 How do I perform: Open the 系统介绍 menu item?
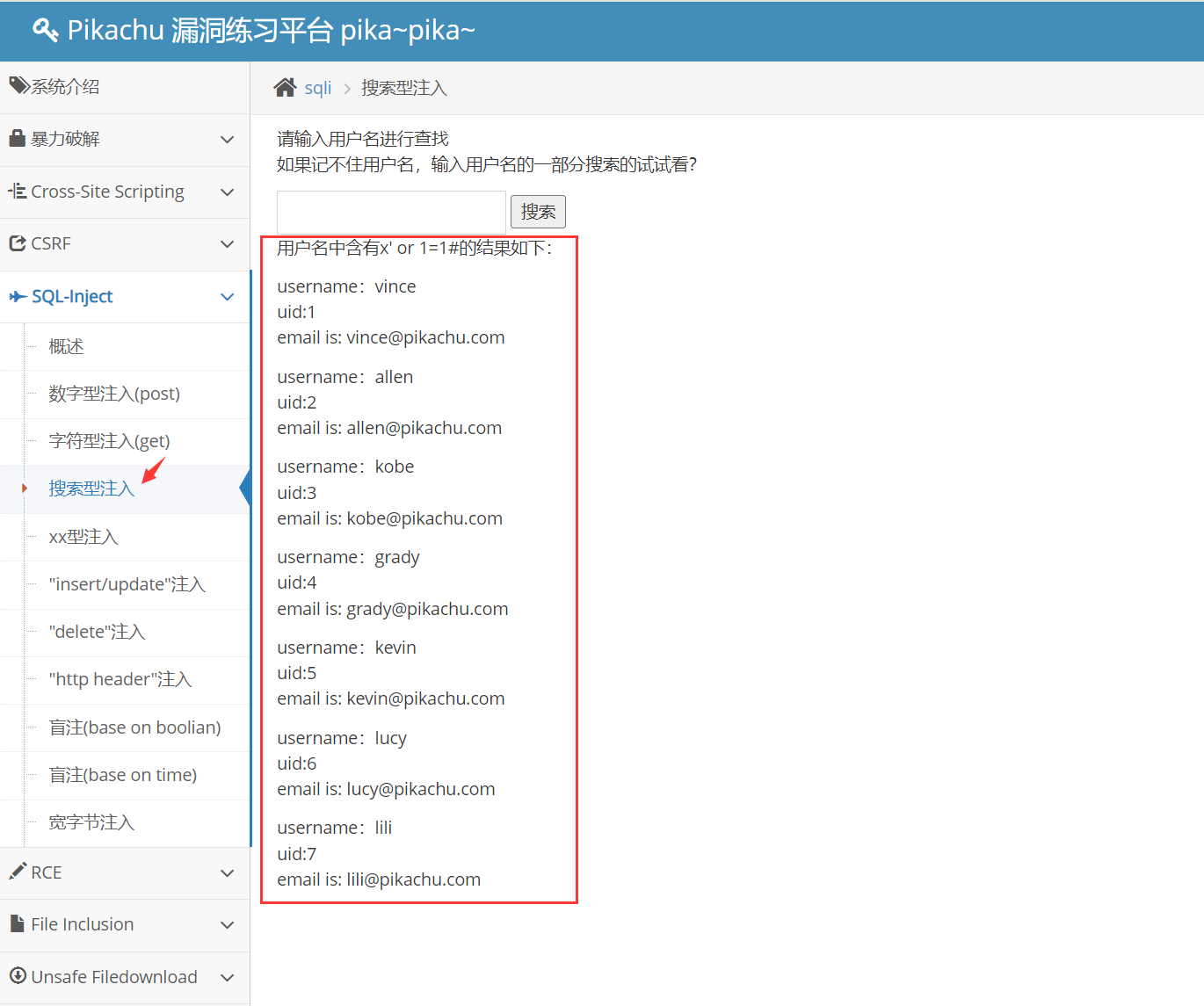click(125, 87)
